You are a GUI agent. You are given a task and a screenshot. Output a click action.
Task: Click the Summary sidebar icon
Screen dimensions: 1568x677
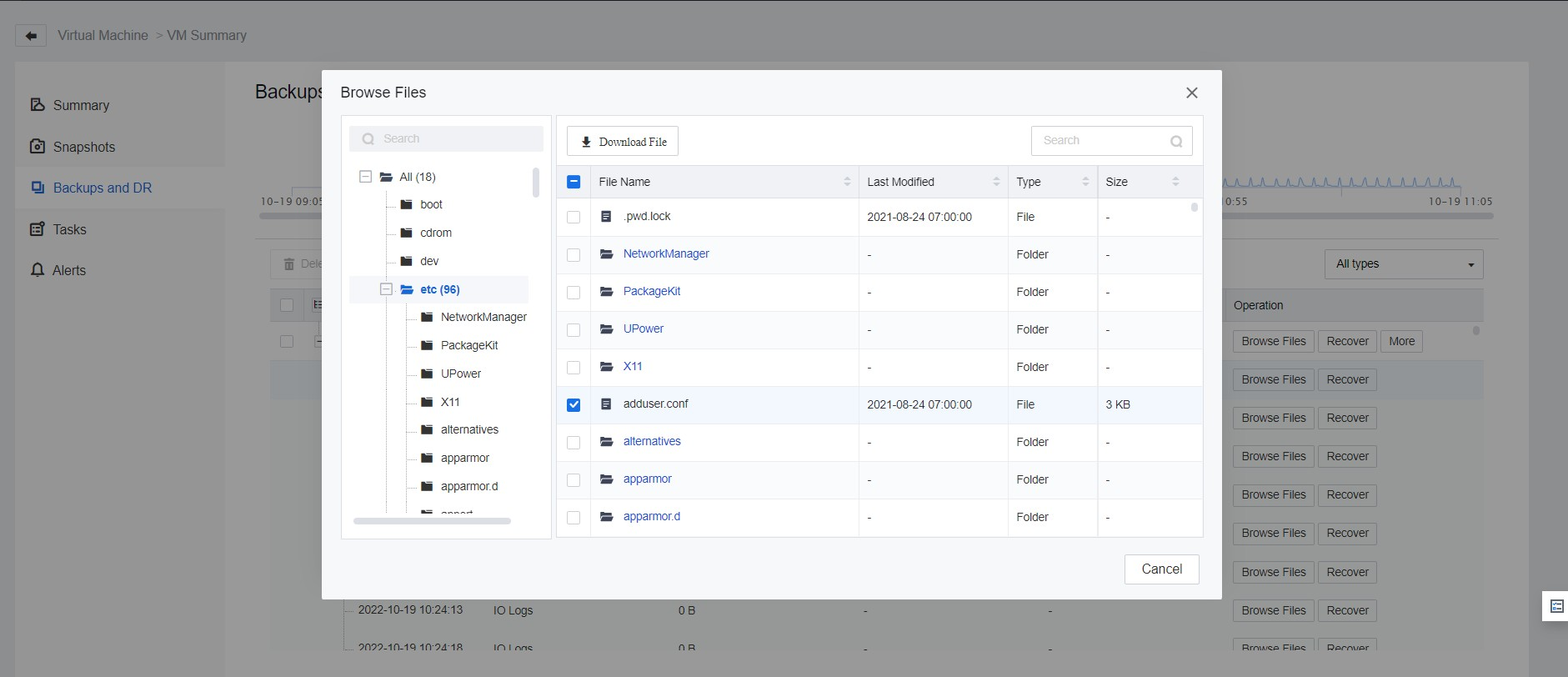tap(38, 105)
